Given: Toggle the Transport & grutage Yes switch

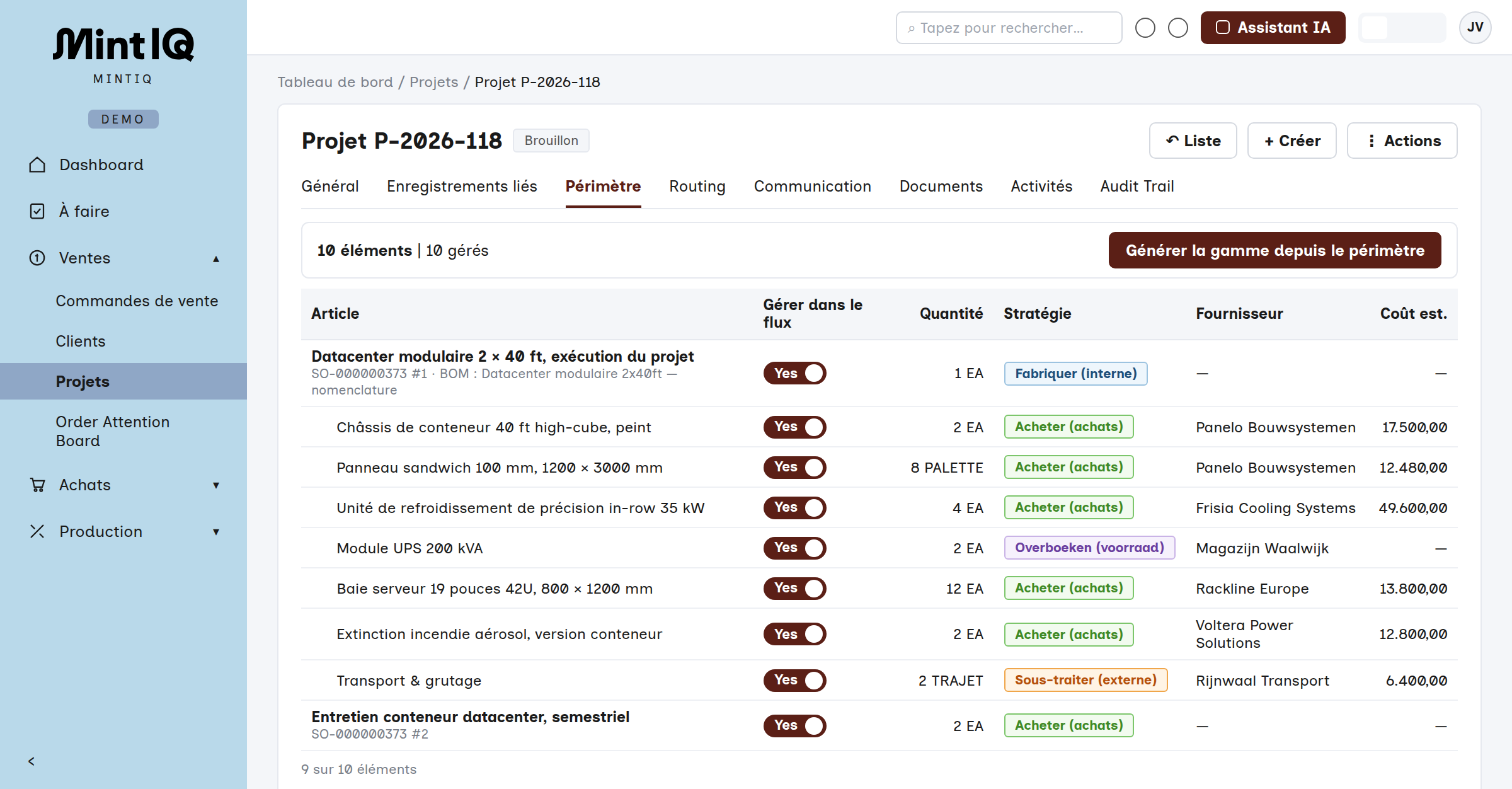Looking at the screenshot, I should pyautogui.click(x=794, y=681).
